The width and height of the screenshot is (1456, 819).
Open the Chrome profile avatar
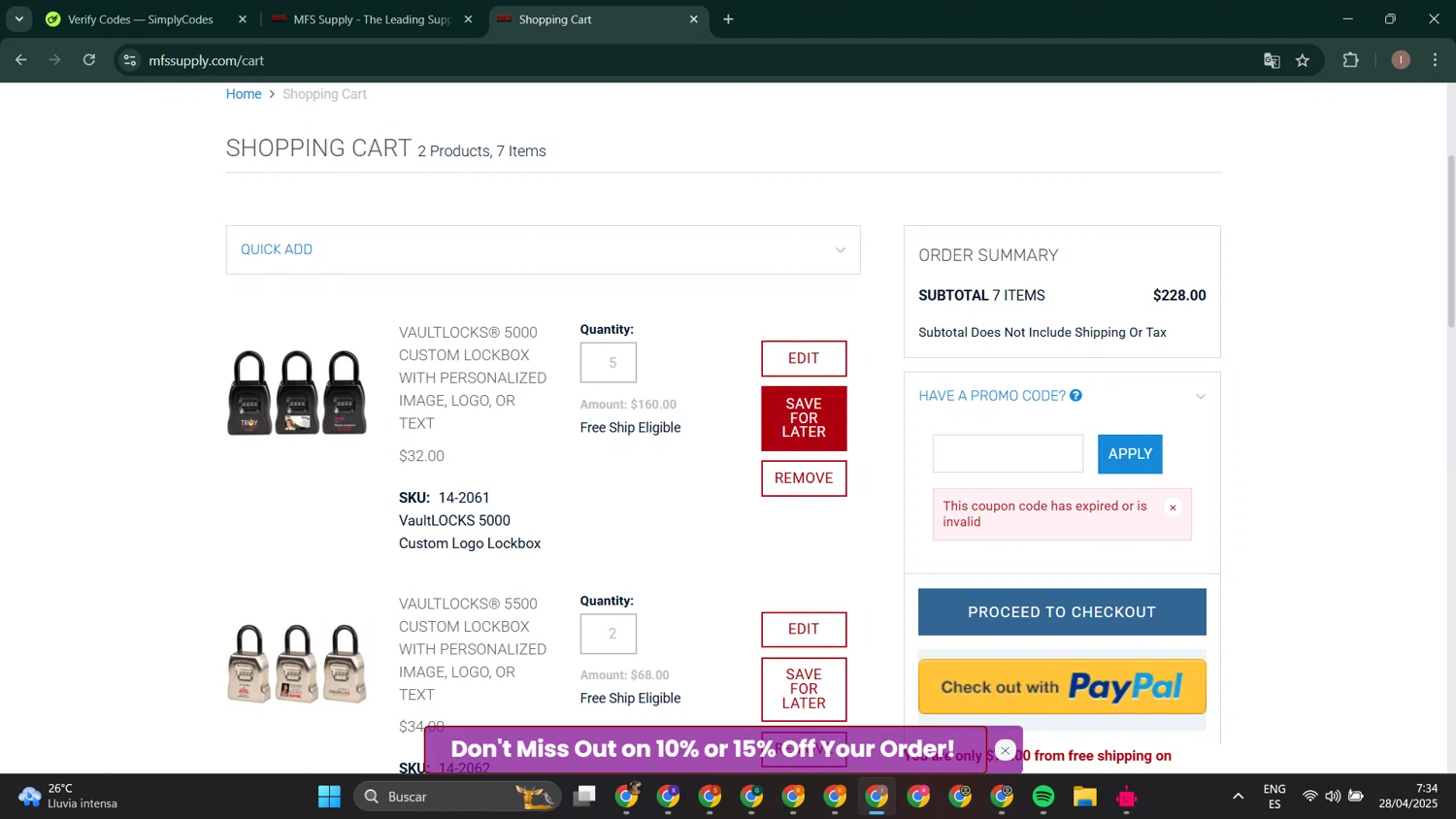[x=1401, y=60]
